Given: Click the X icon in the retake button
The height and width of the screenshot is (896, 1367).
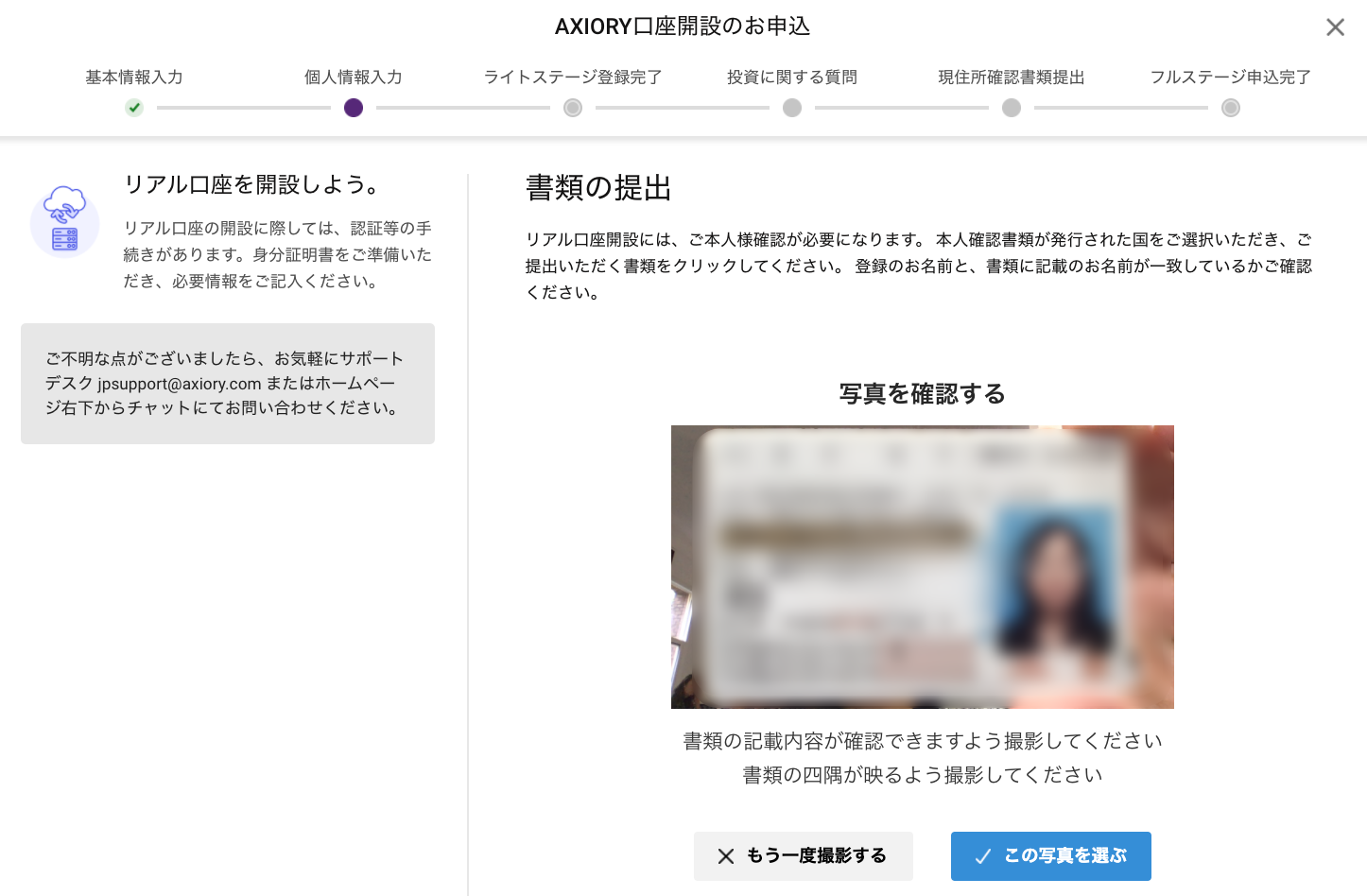Looking at the screenshot, I should [x=726, y=856].
